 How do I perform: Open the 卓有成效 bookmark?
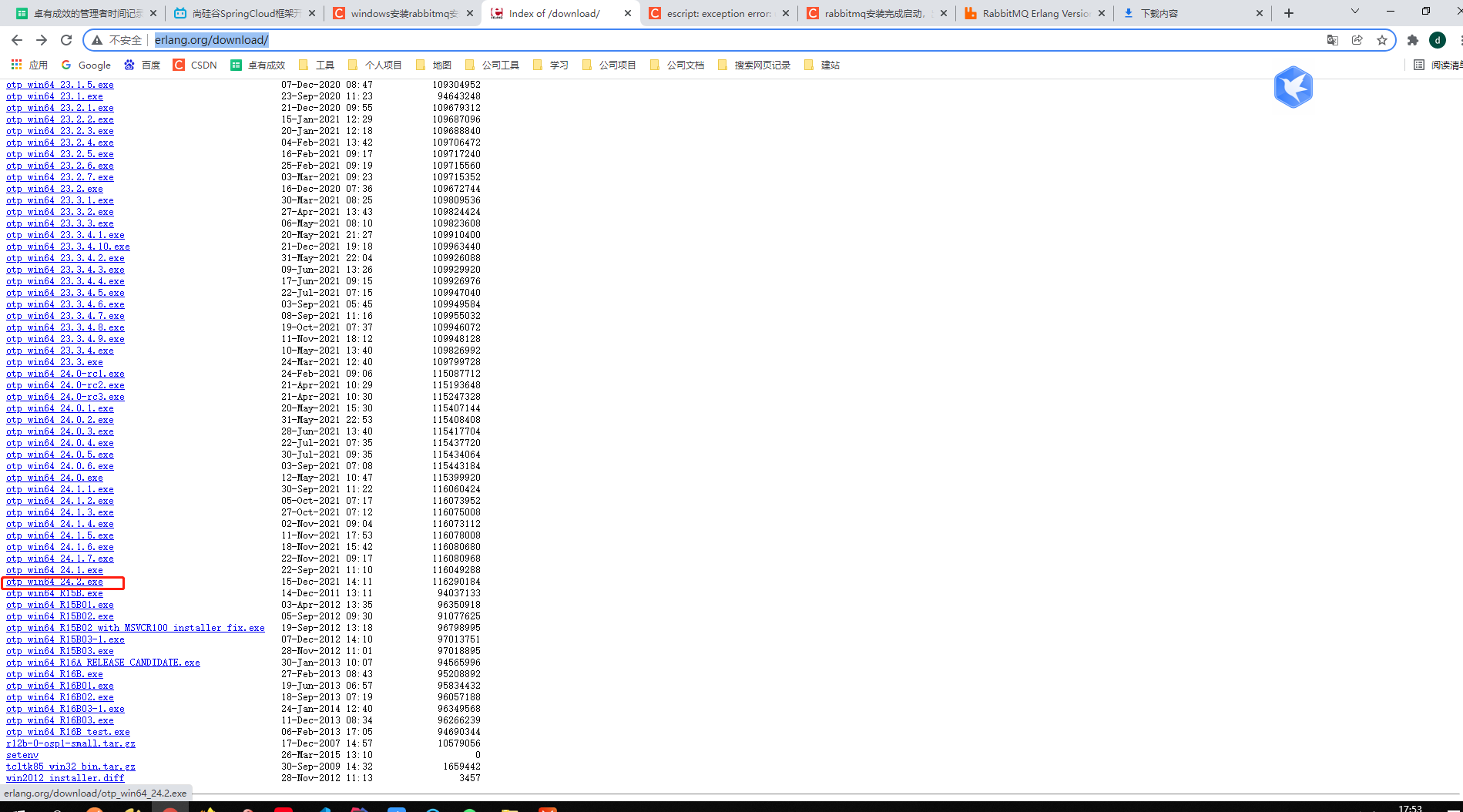258,65
